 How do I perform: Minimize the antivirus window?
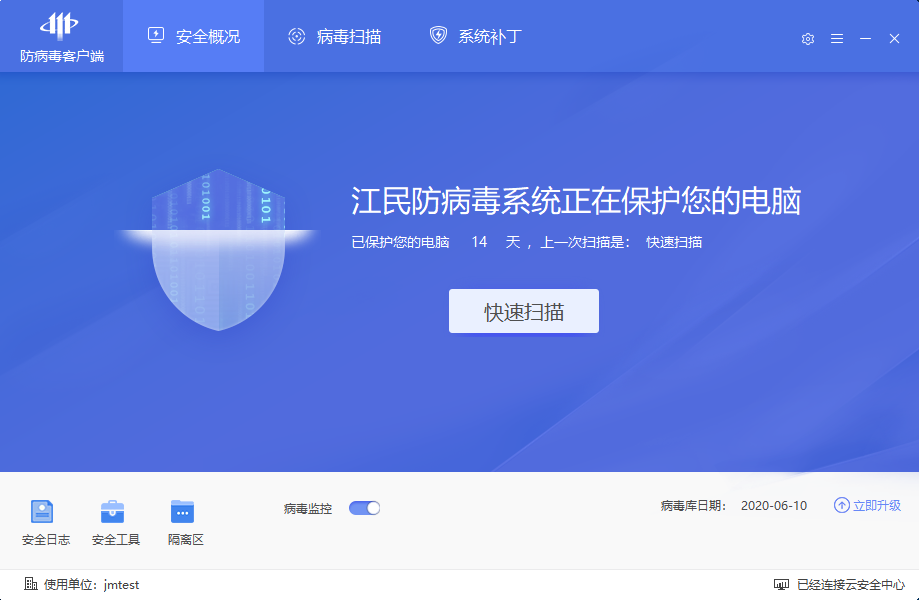point(865,39)
